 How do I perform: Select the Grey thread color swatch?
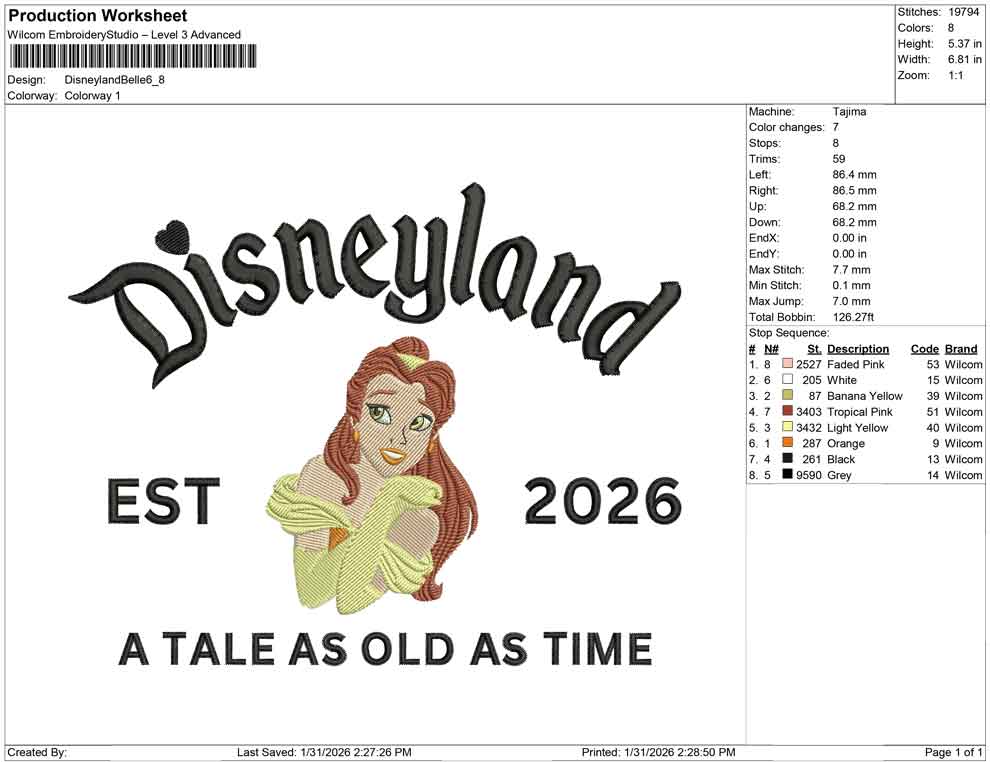[787, 474]
